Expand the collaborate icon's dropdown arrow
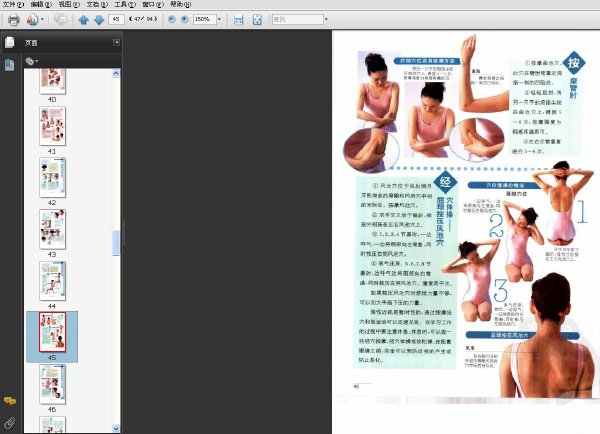Image resolution: width=600 pixels, height=434 pixels. (x=42, y=19)
